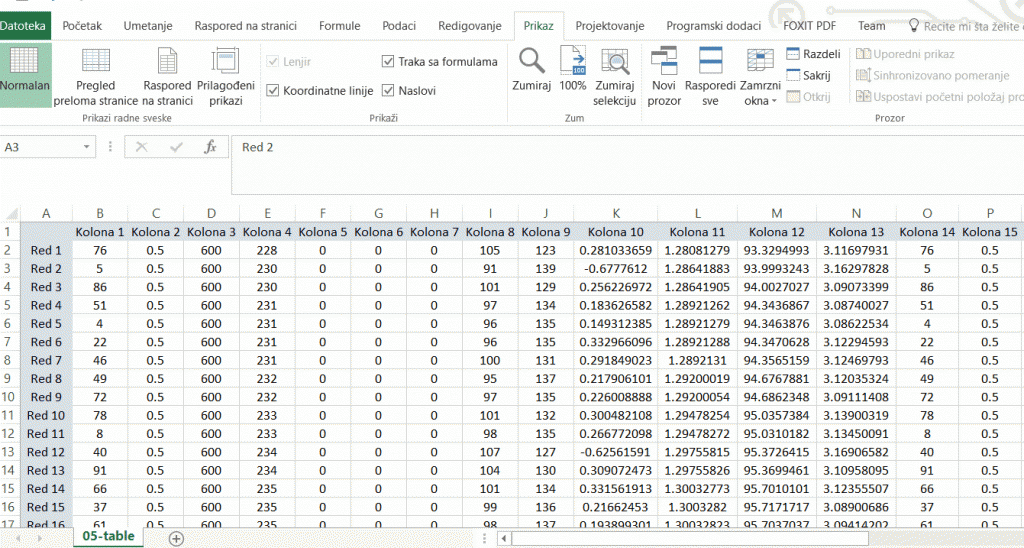Open the Datoteka file tab
The image size is (1024, 548).
coord(24,25)
